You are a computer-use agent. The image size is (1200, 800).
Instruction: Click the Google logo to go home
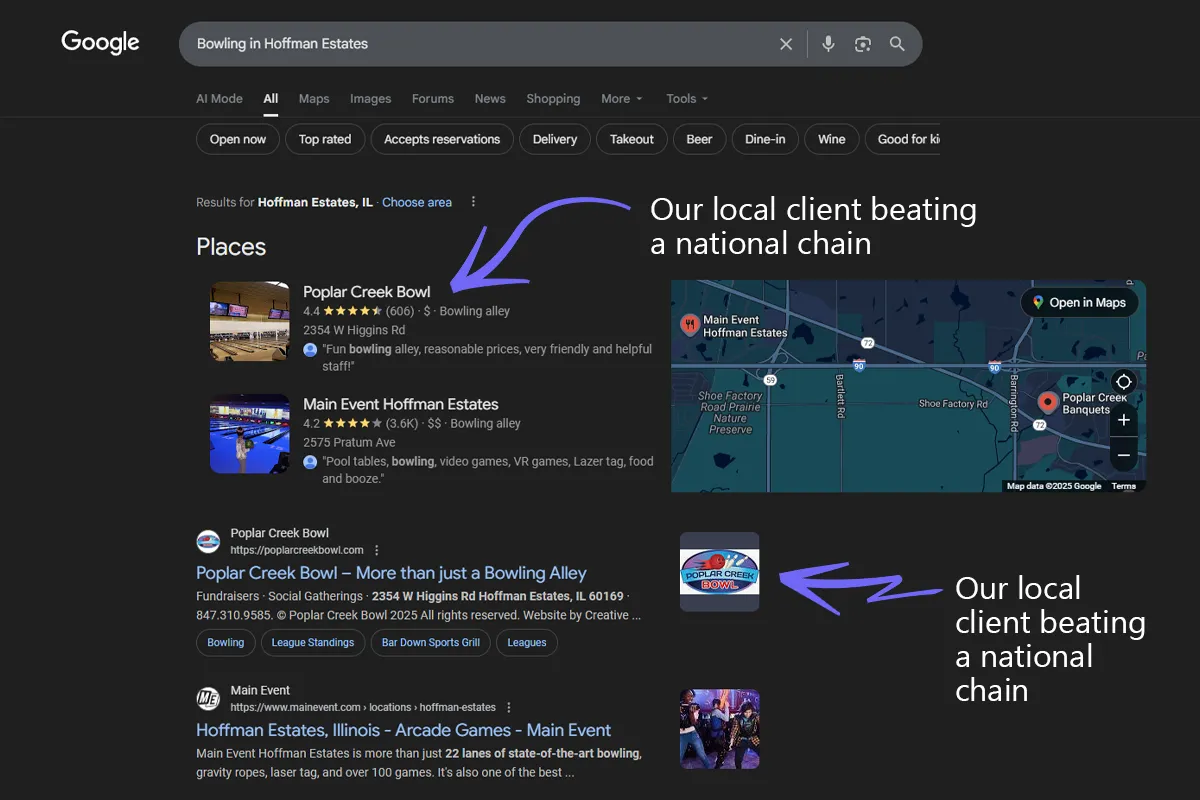[100, 42]
